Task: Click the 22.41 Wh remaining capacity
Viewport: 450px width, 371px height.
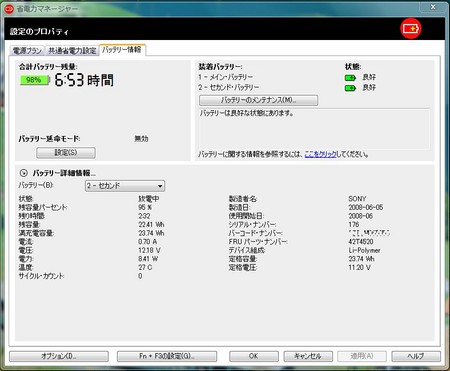Action: [151, 225]
